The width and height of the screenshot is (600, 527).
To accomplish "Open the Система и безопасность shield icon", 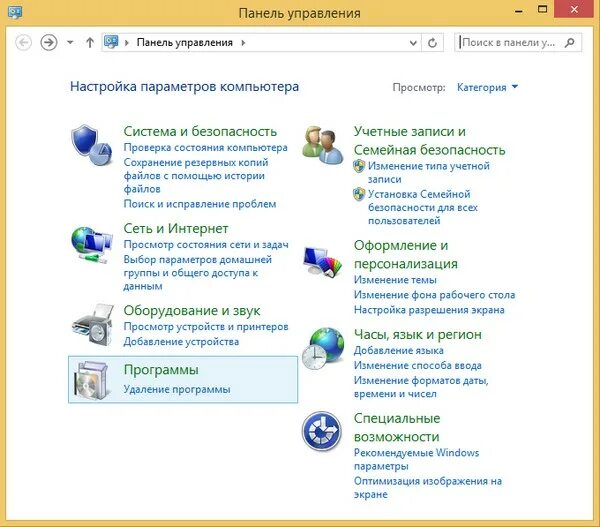I will [91, 145].
